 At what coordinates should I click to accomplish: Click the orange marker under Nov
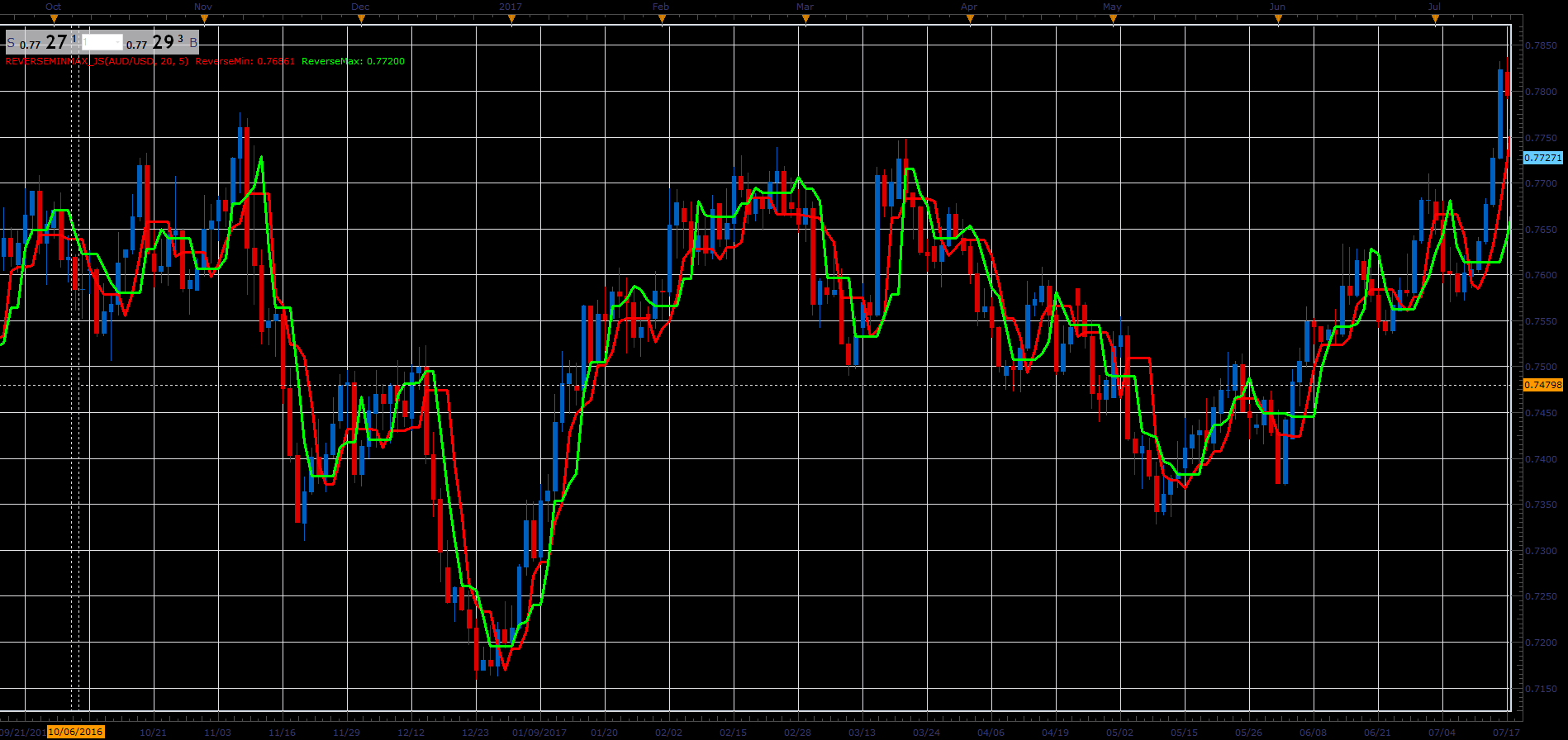(x=203, y=18)
